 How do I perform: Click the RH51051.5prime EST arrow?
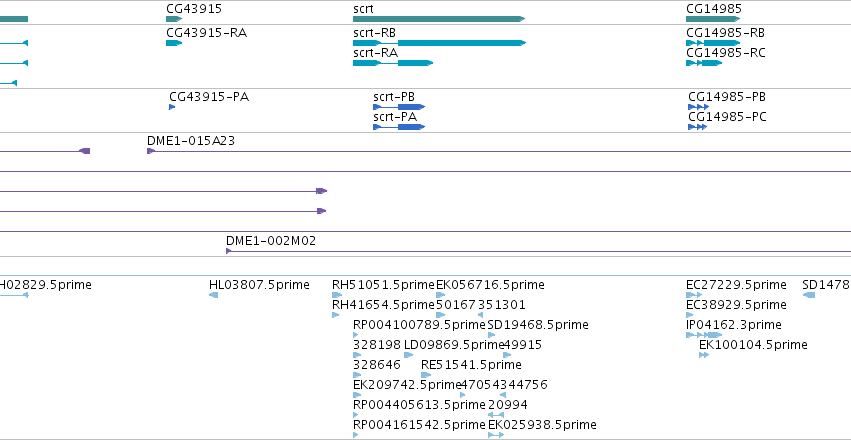[x=337, y=295]
